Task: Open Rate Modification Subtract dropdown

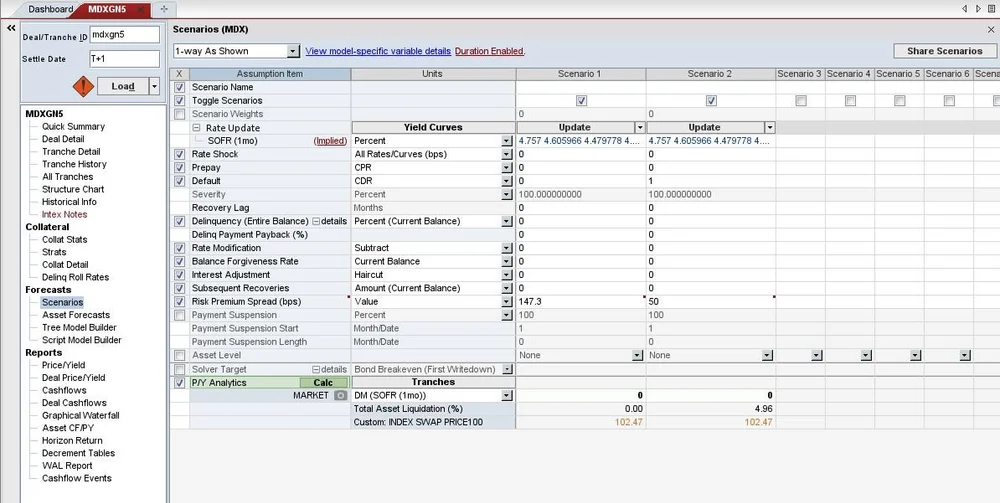Action: tap(507, 248)
